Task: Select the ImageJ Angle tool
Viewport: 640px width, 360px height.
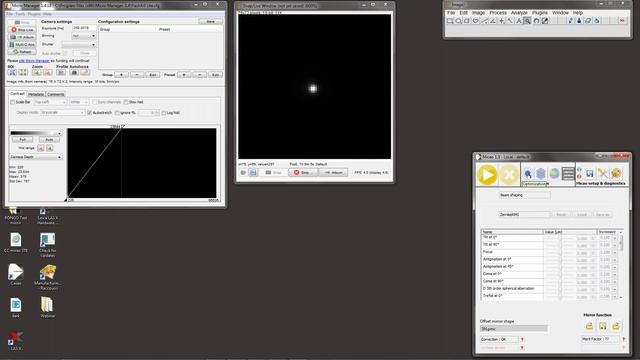Action: pyautogui.click(x=493, y=20)
